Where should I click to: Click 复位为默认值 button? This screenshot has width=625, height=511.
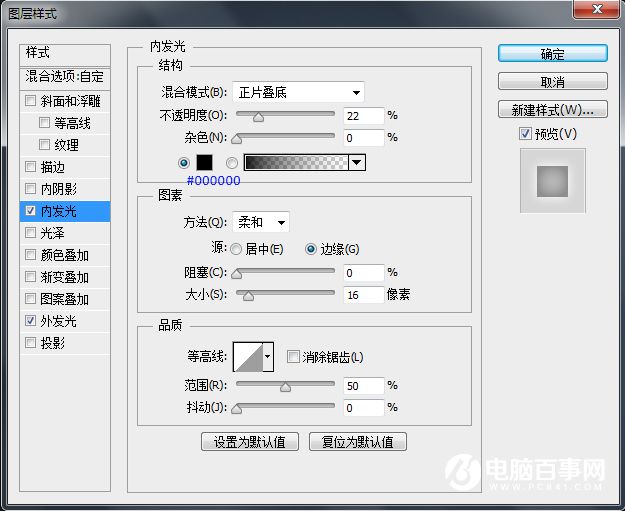pos(358,442)
